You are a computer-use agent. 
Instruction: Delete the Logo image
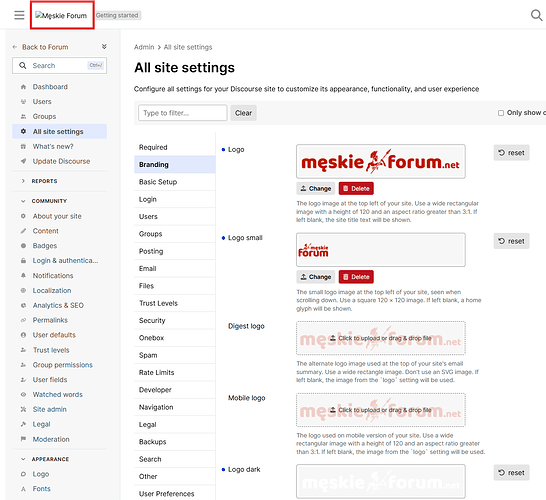pyautogui.click(x=356, y=188)
